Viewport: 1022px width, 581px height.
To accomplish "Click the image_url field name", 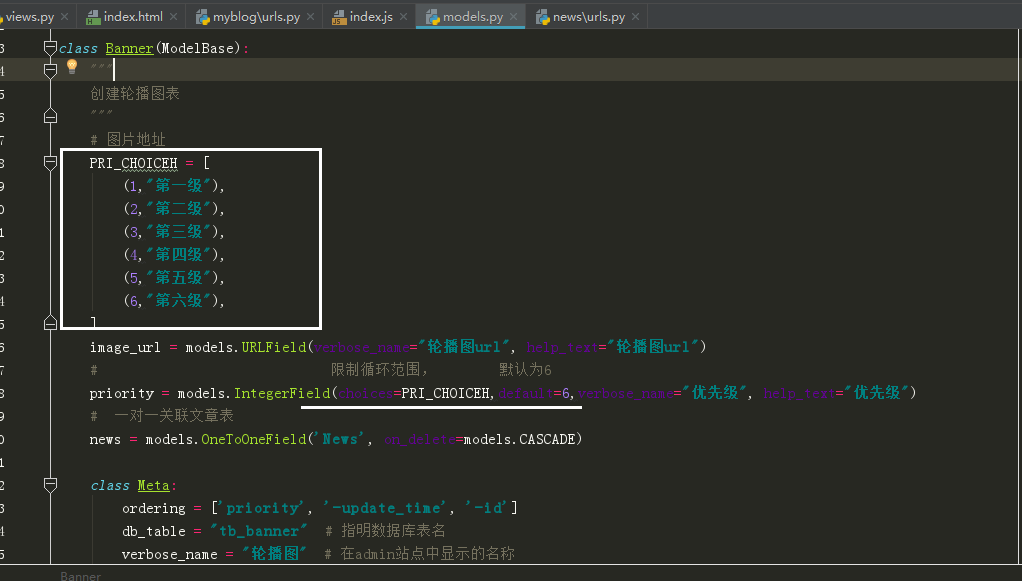I will 124,348.
